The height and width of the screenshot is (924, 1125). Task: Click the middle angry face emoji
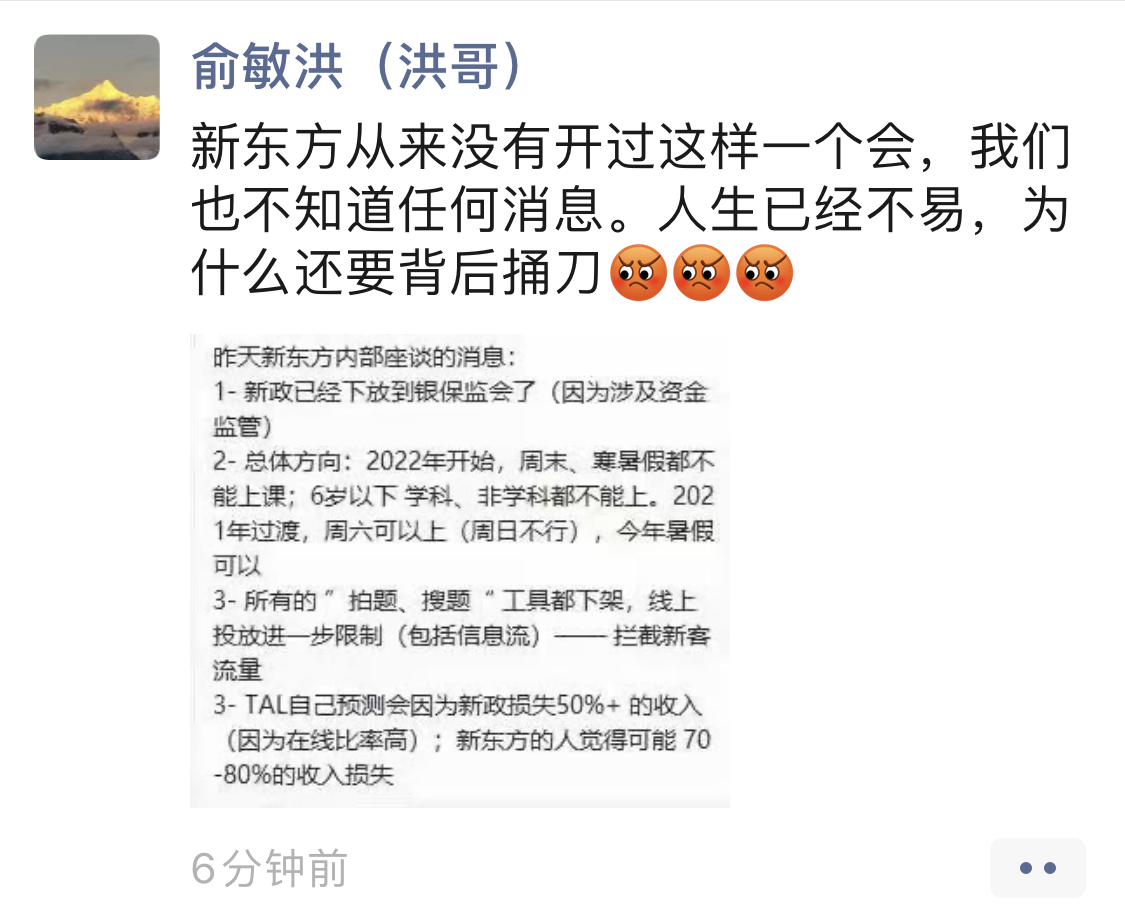tap(702, 273)
